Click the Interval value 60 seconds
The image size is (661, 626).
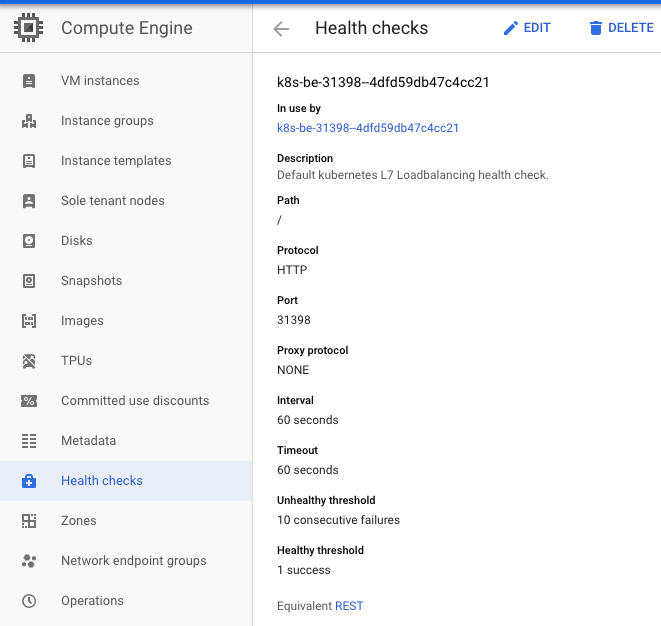coord(308,420)
